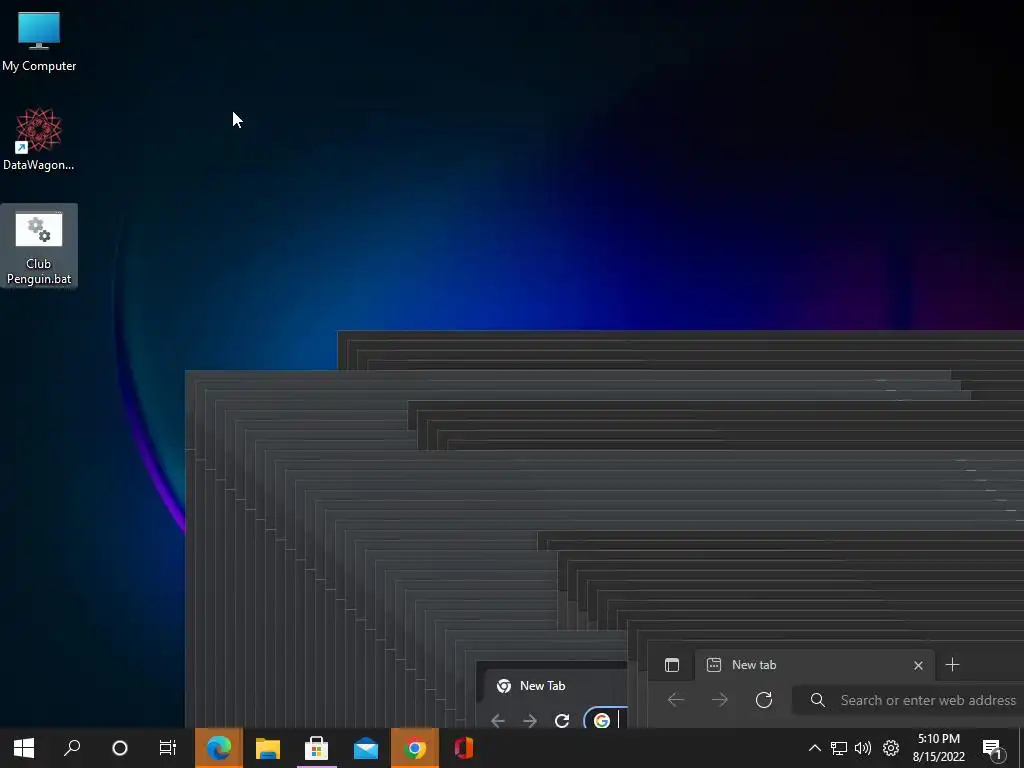The image size is (1024, 768).
Task: Close the Edge 'New tab' tab
Action: point(918,665)
